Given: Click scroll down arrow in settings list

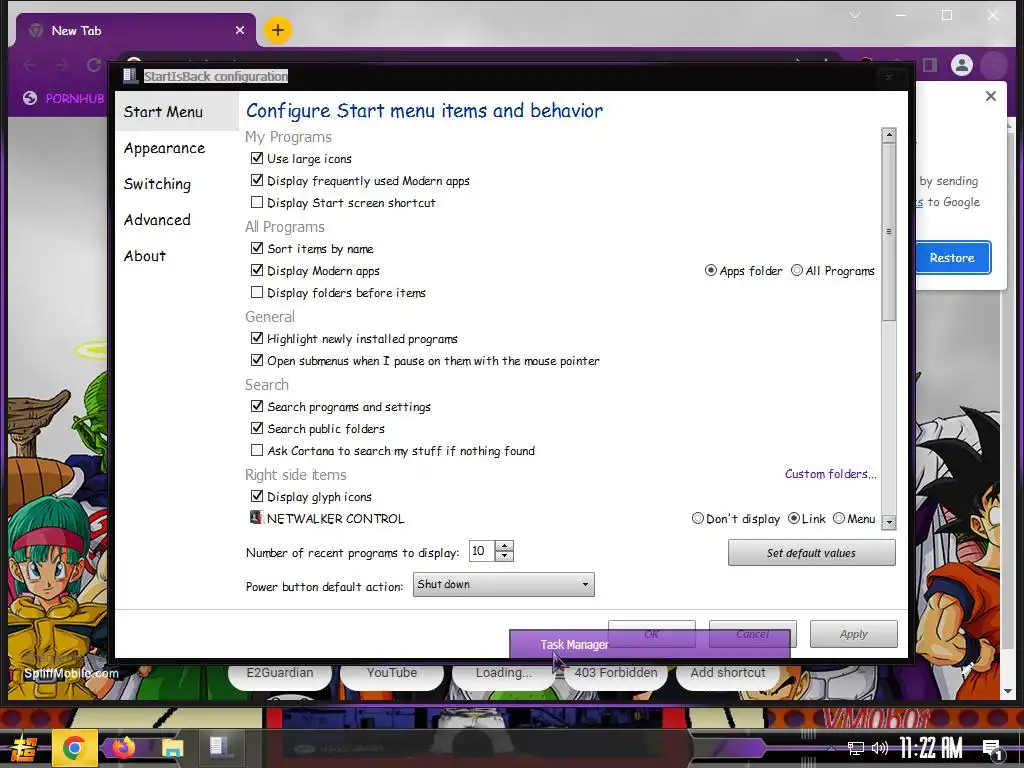Looking at the screenshot, I should click(888, 522).
